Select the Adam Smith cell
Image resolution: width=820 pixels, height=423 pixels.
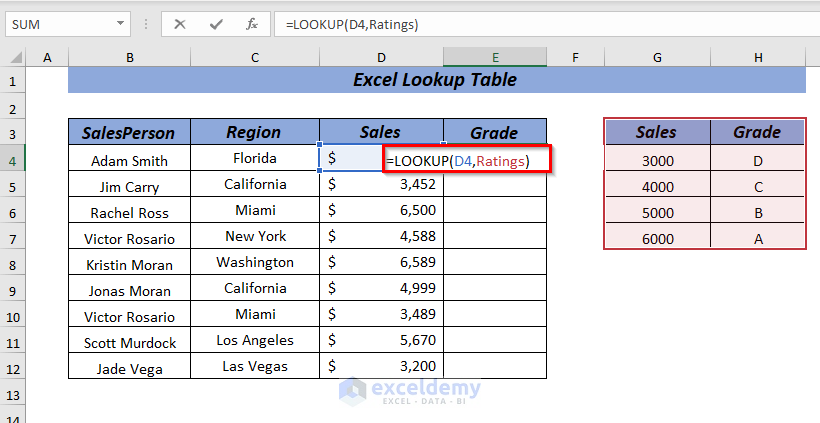pyautogui.click(x=129, y=158)
